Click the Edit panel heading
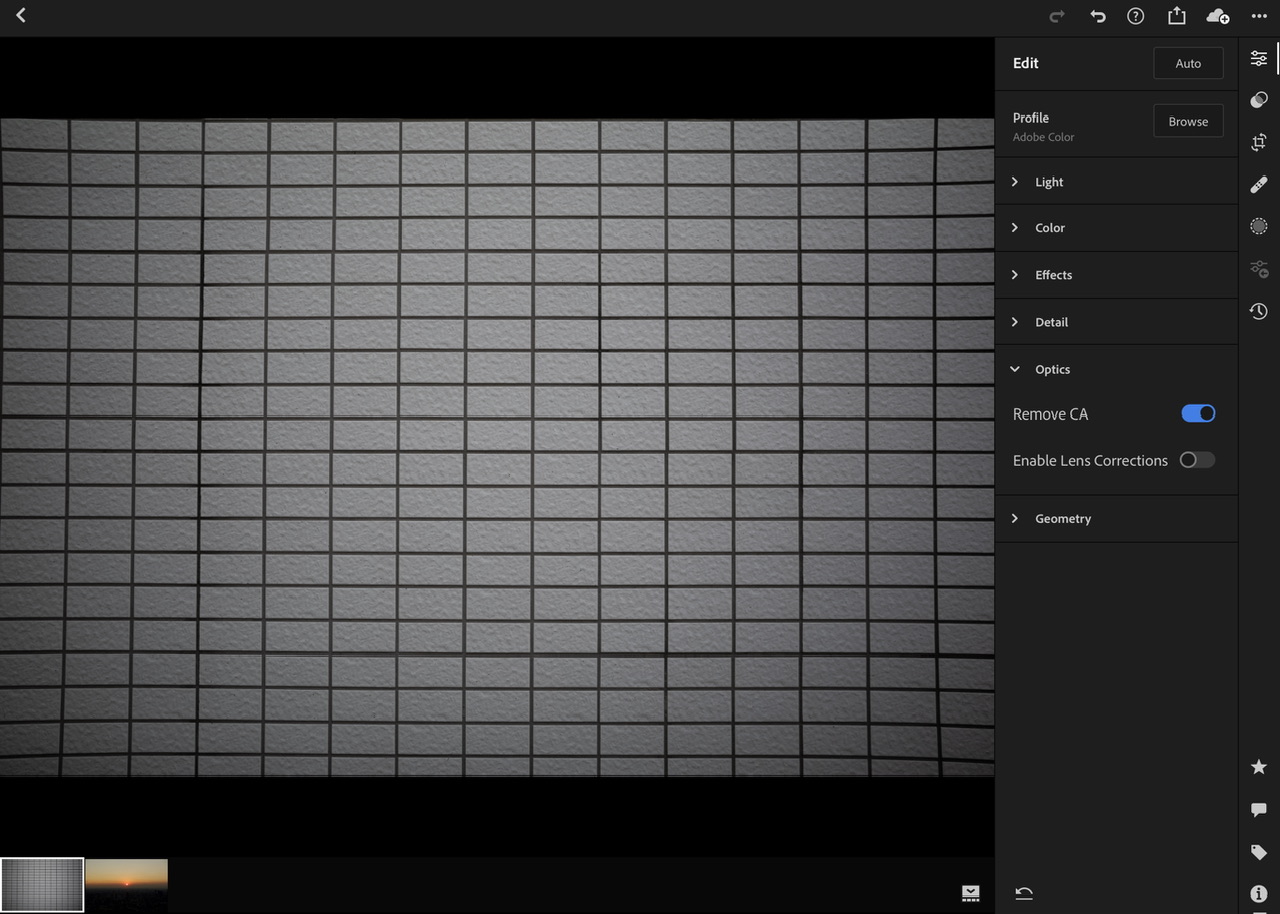The image size is (1280, 914). point(1026,63)
